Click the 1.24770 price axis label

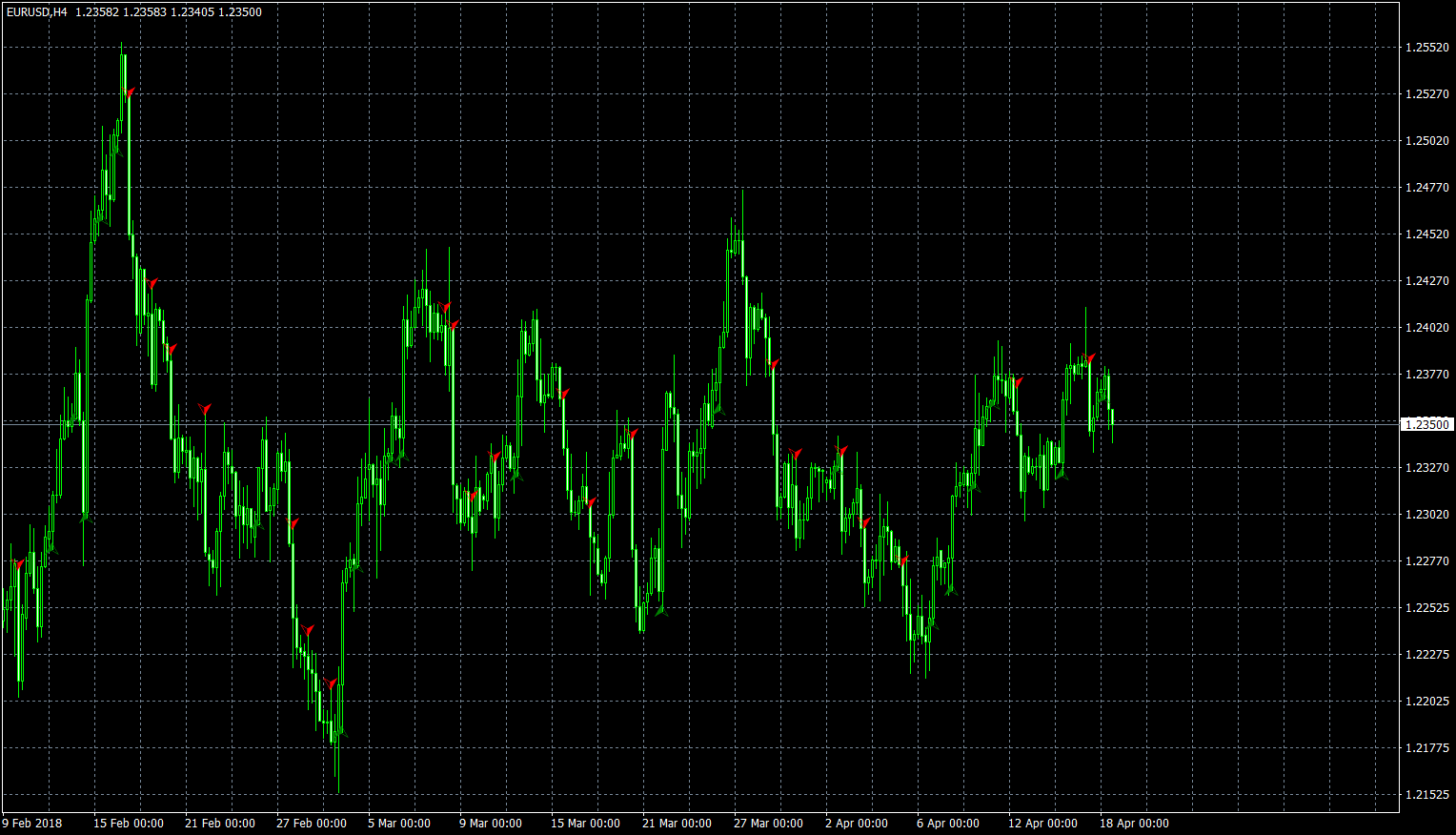tap(1427, 188)
